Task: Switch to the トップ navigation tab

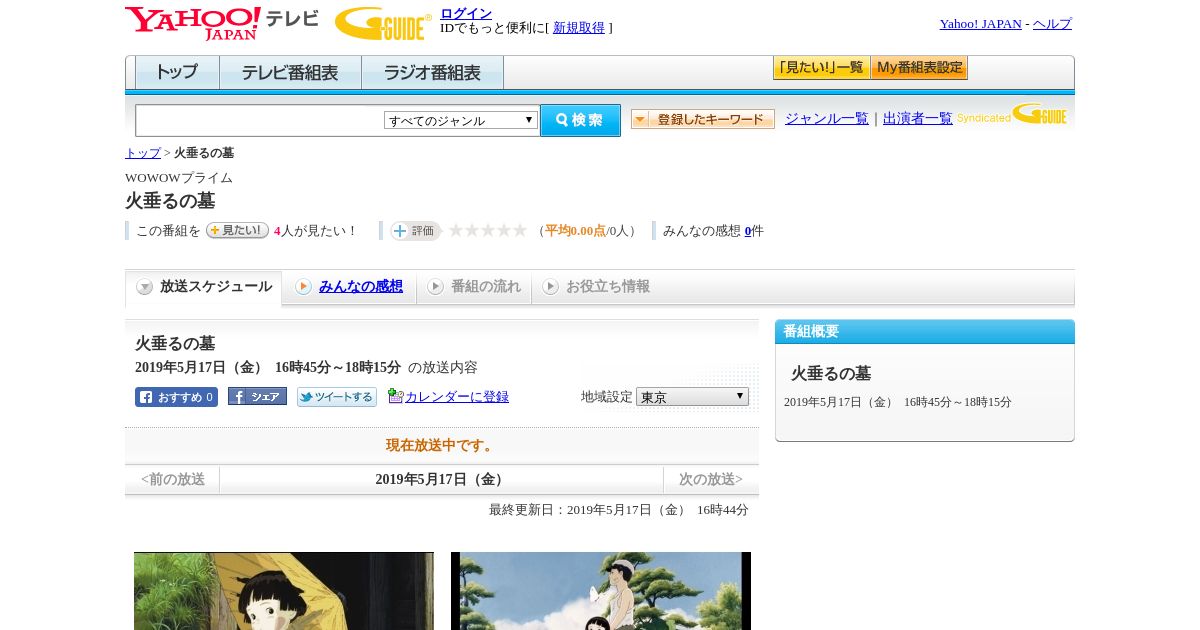Action: (177, 73)
